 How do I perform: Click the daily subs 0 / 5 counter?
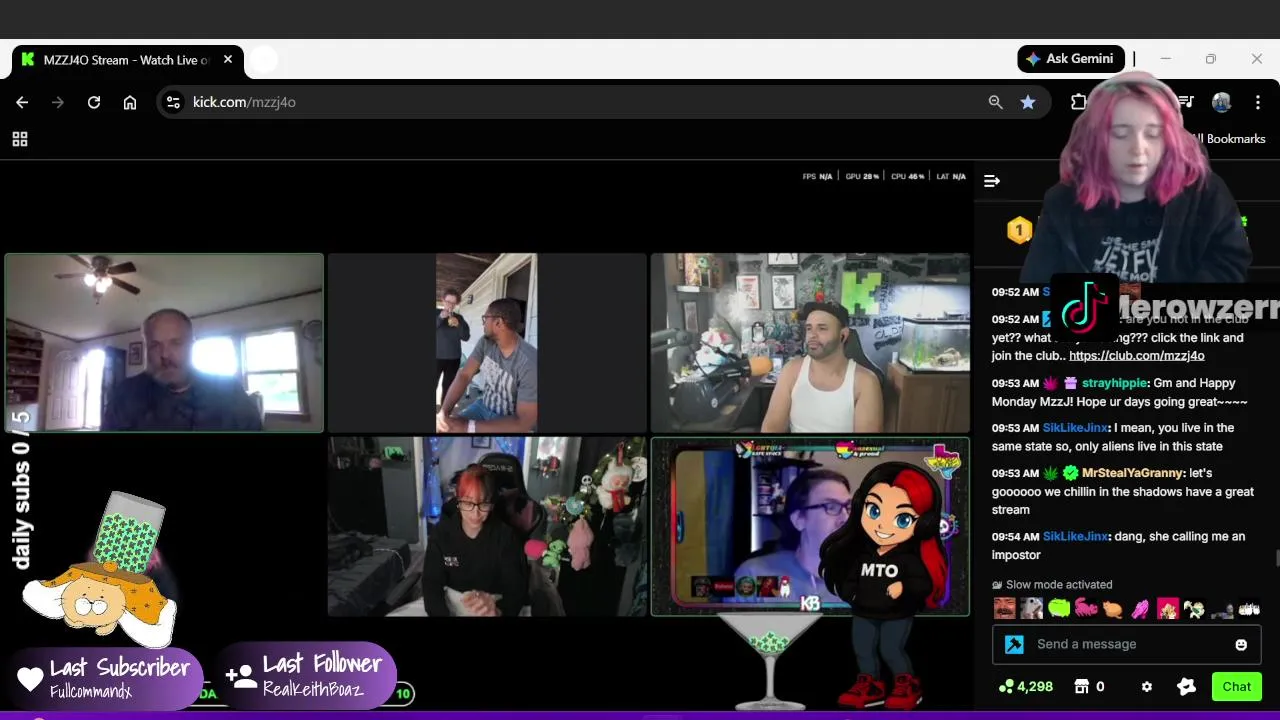click(x=20, y=488)
